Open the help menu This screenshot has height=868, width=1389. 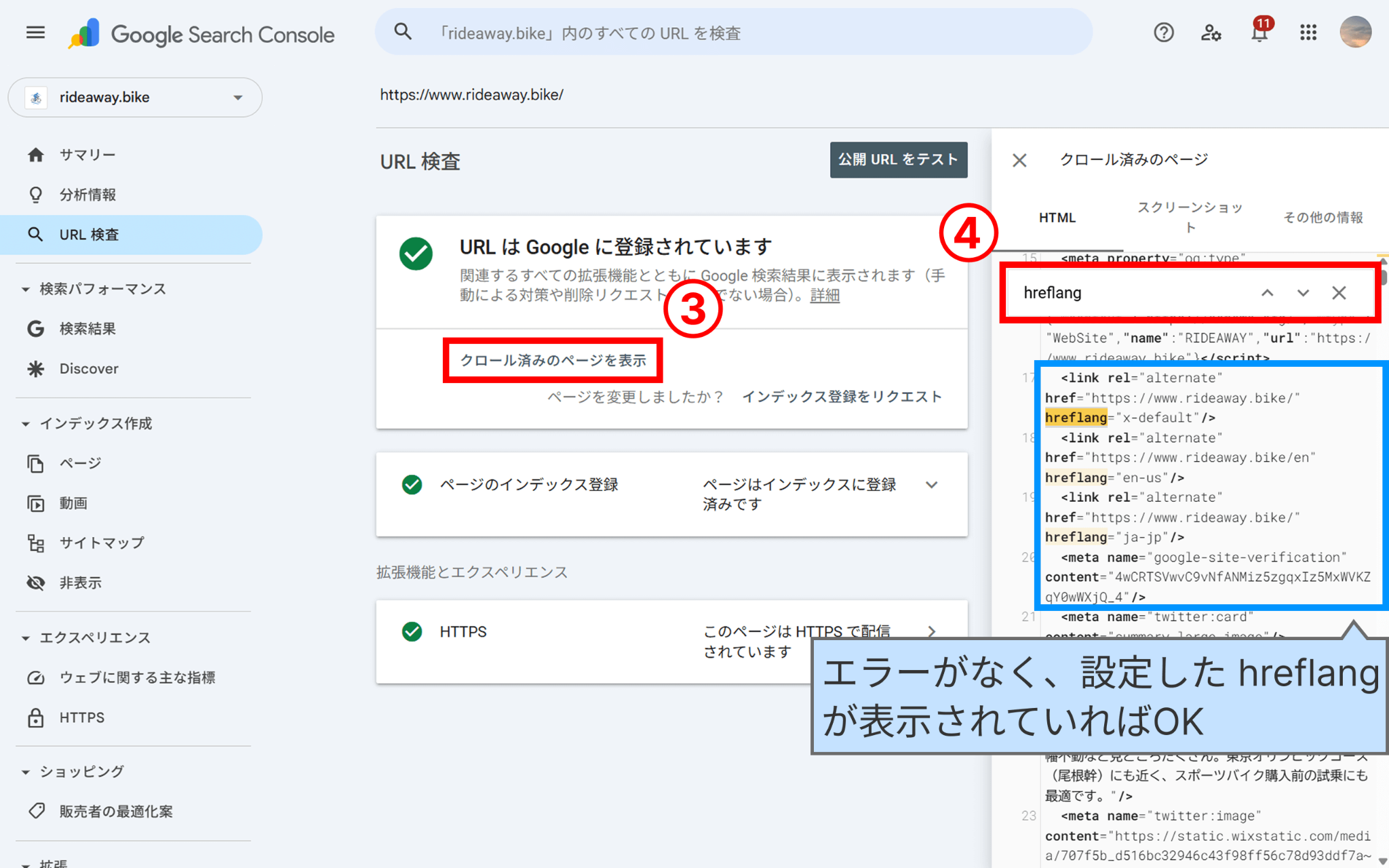click(1164, 32)
